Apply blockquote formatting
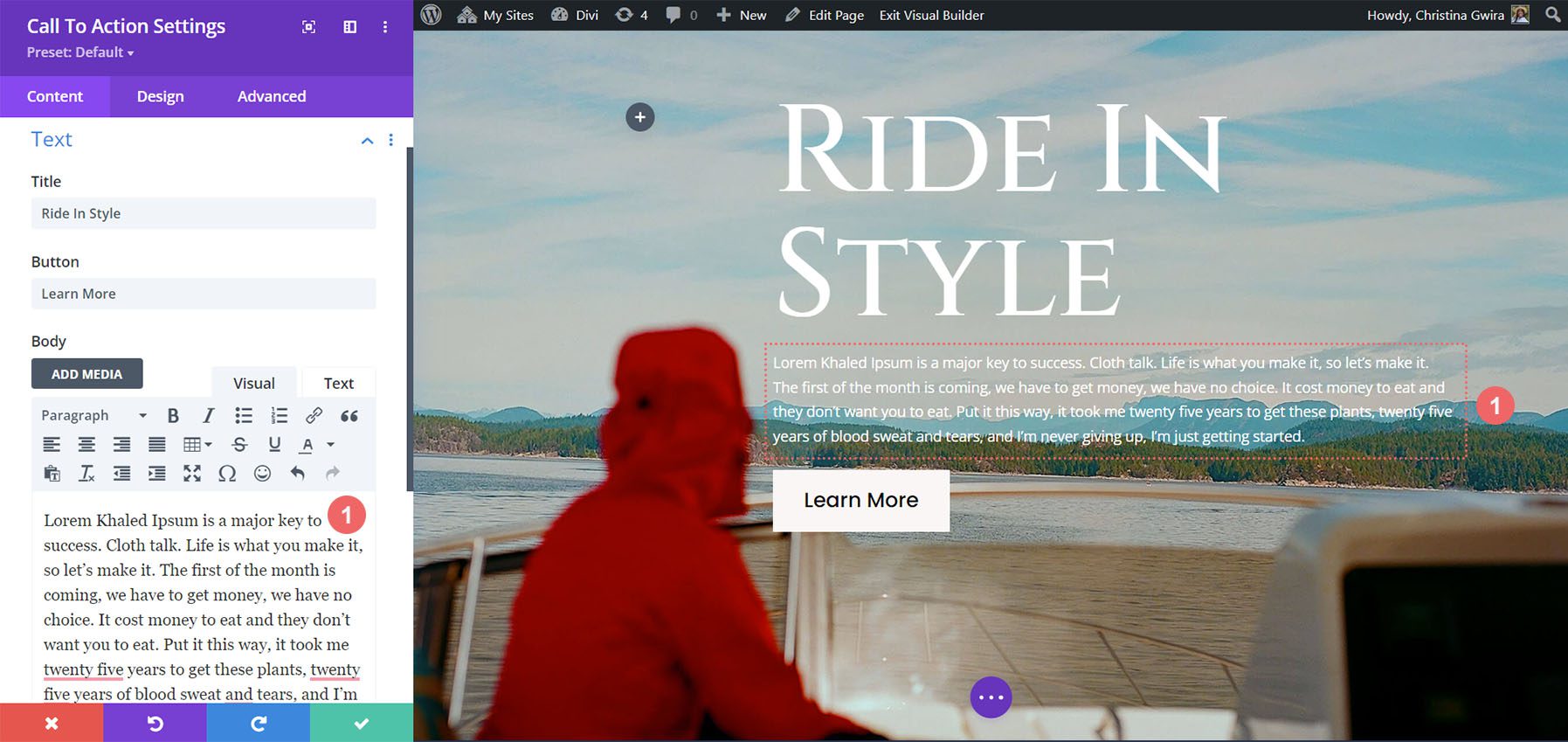 [349, 416]
